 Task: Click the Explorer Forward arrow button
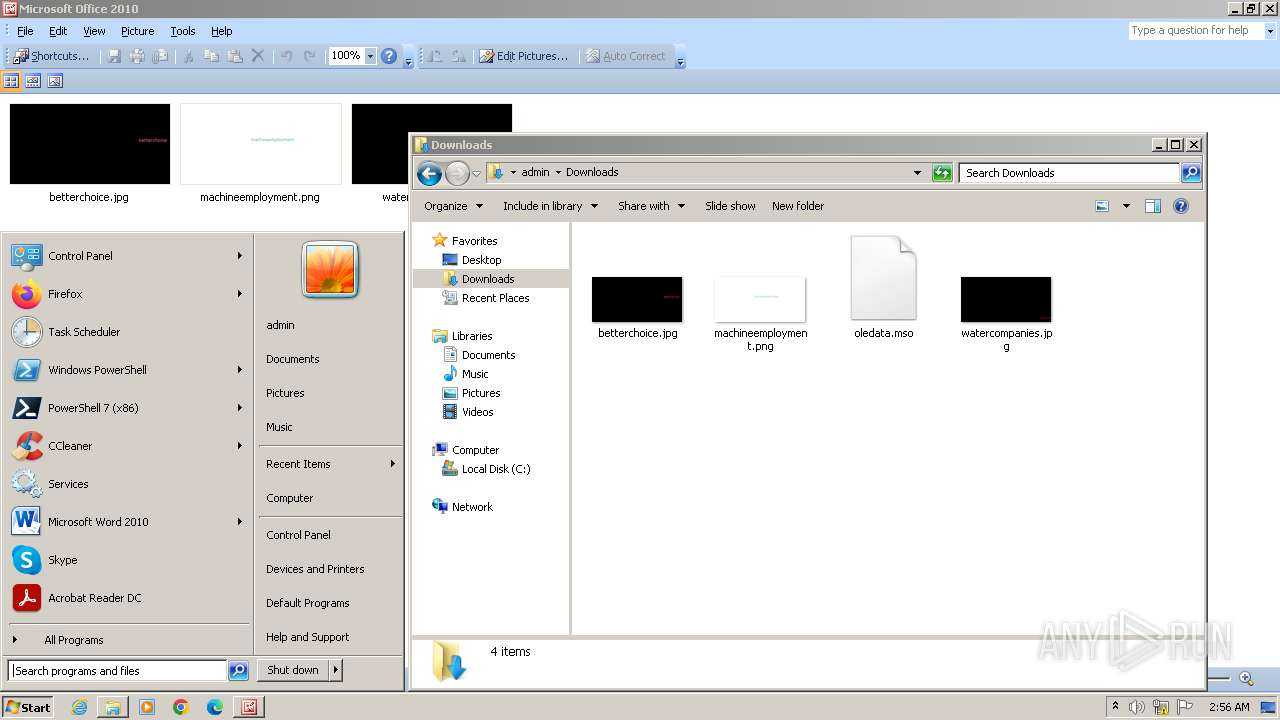457,174
